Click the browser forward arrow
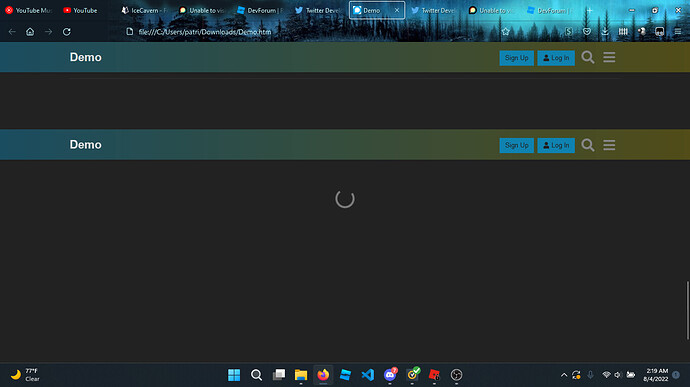Viewport: 690px width, 387px height. coord(48,32)
